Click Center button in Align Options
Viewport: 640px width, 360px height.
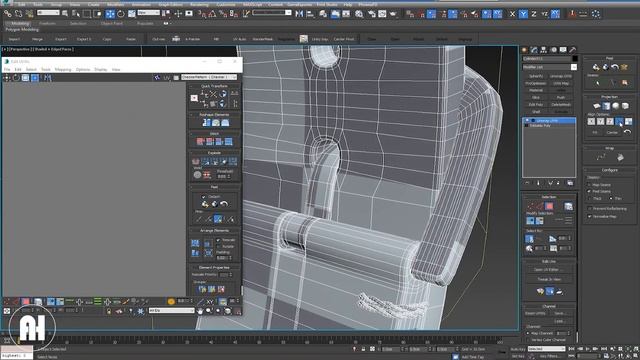pyautogui.click(x=612, y=132)
